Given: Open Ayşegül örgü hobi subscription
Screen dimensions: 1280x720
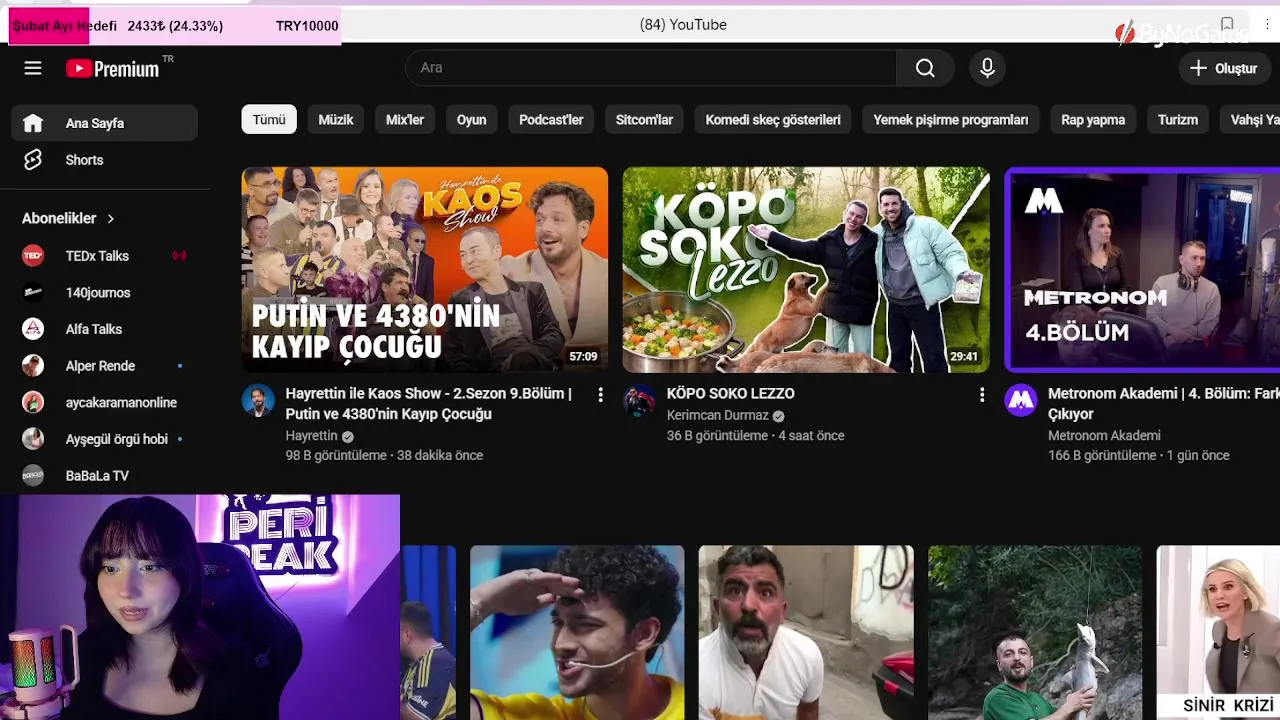Looking at the screenshot, I should pyautogui.click(x=104, y=439).
